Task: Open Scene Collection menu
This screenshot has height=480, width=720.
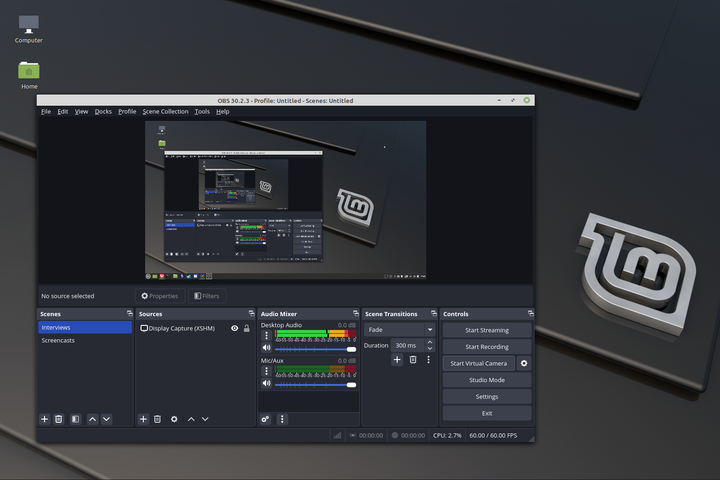Action: click(165, 112)
